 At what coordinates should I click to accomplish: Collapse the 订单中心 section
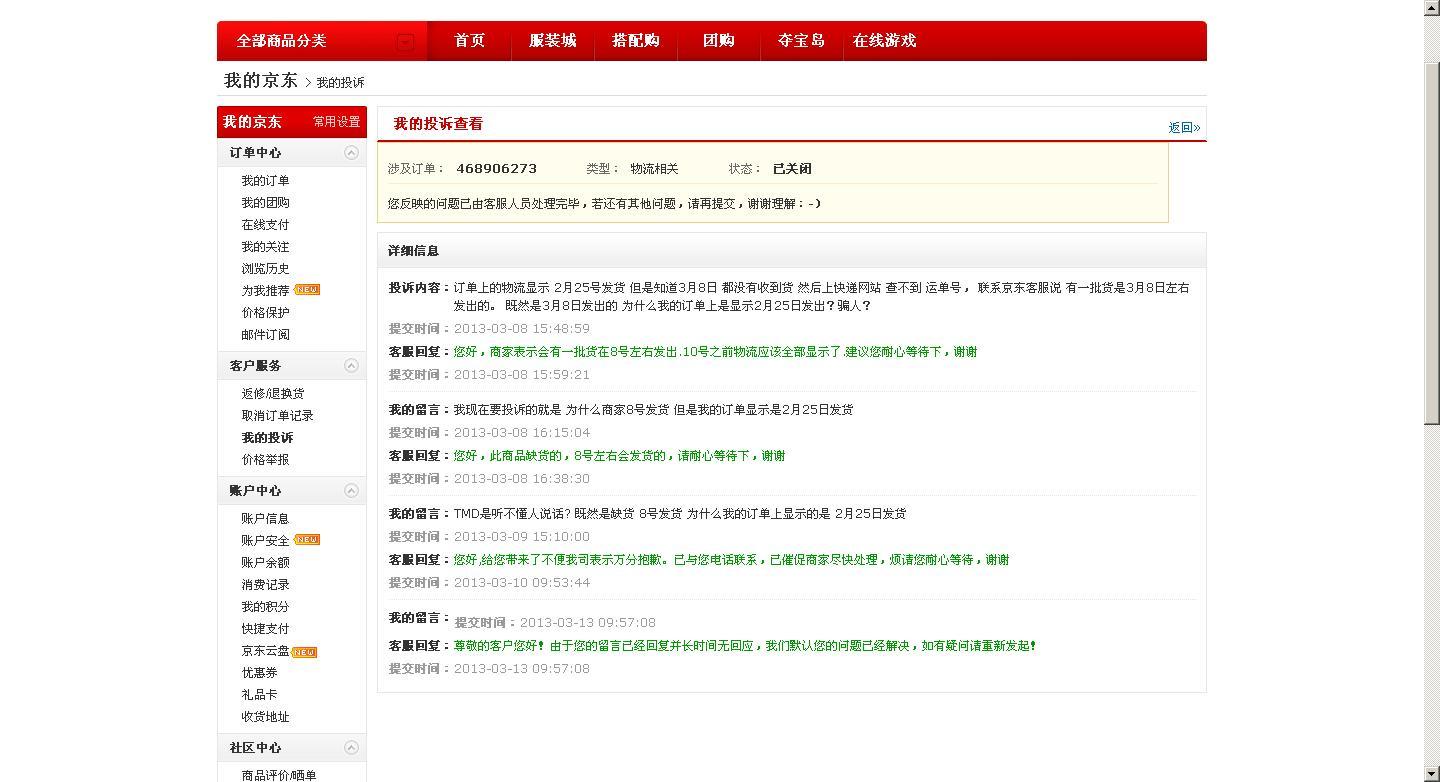point(351,152)
